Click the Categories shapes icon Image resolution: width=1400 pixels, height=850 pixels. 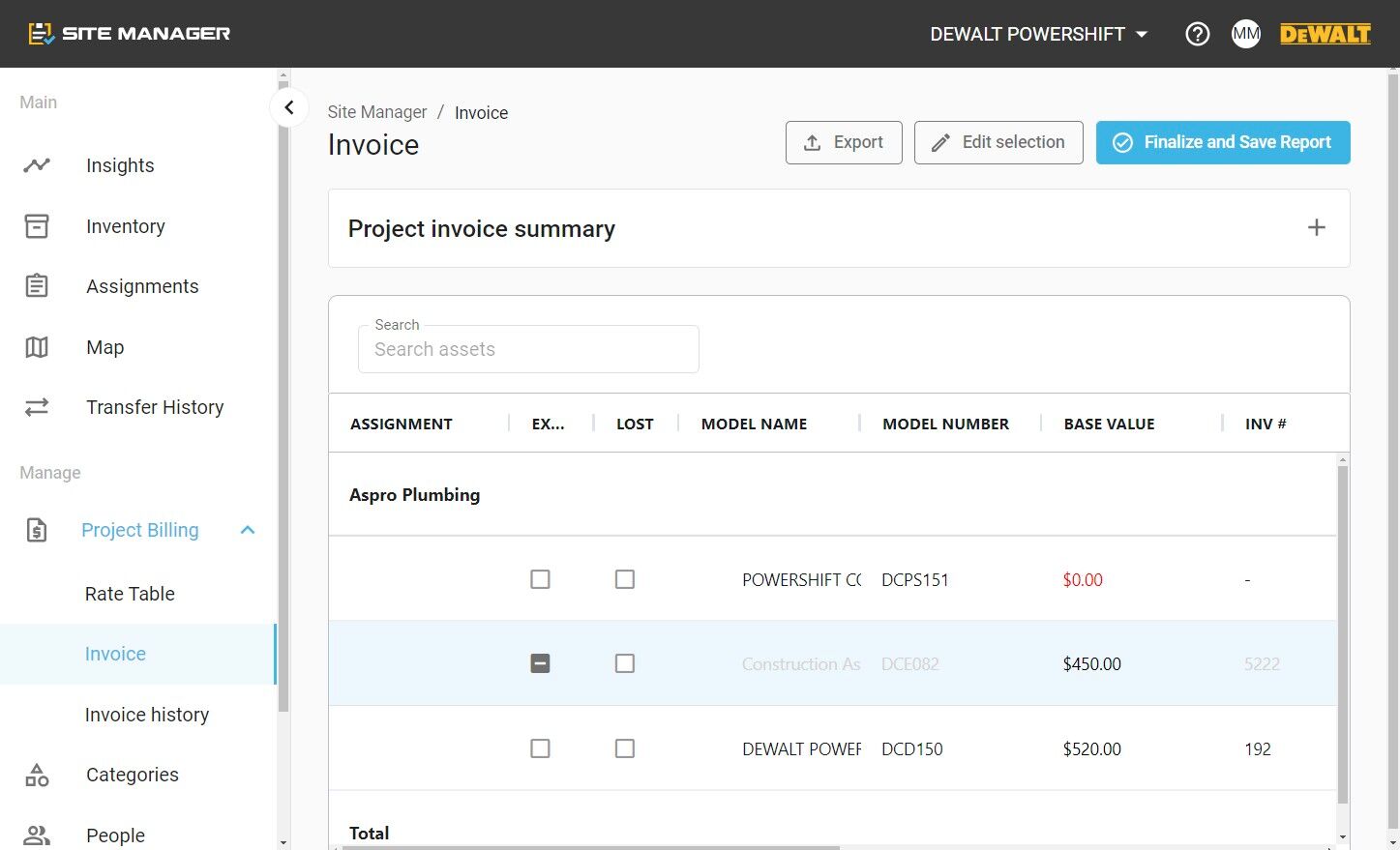(x=37, y=775)
